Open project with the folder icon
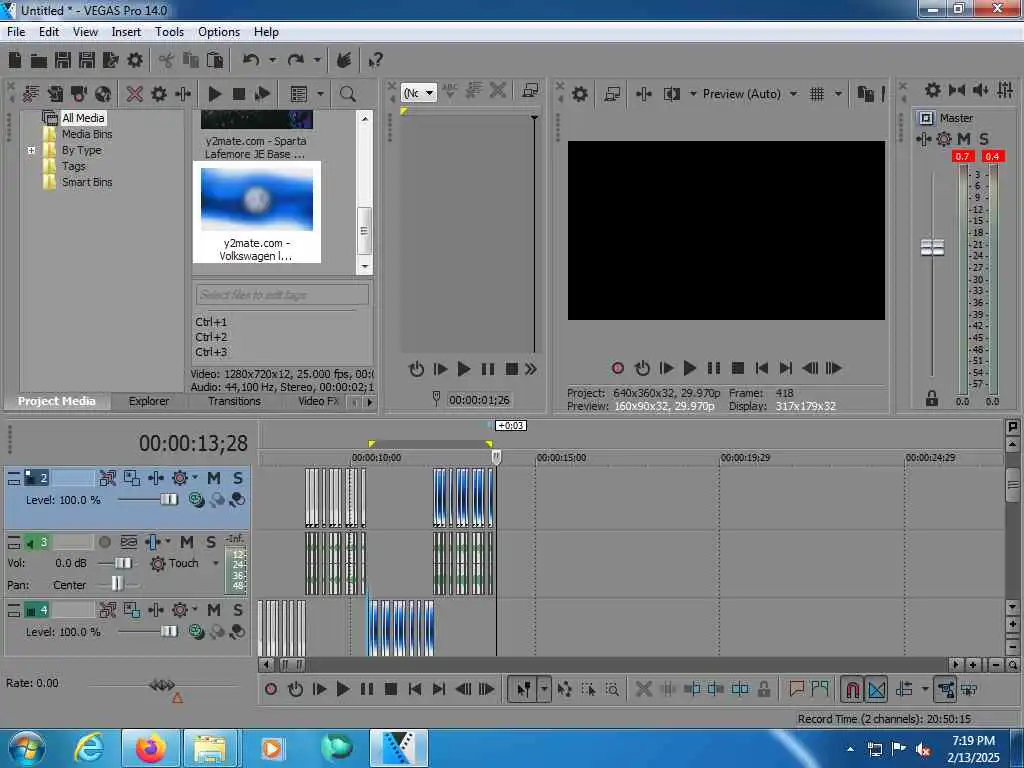1024x768 pixels. tap(39, 61)
